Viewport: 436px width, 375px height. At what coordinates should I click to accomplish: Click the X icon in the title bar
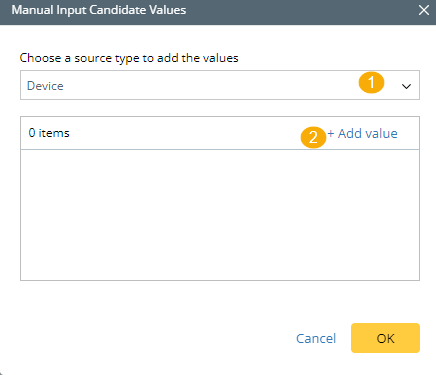click(424, 10)
